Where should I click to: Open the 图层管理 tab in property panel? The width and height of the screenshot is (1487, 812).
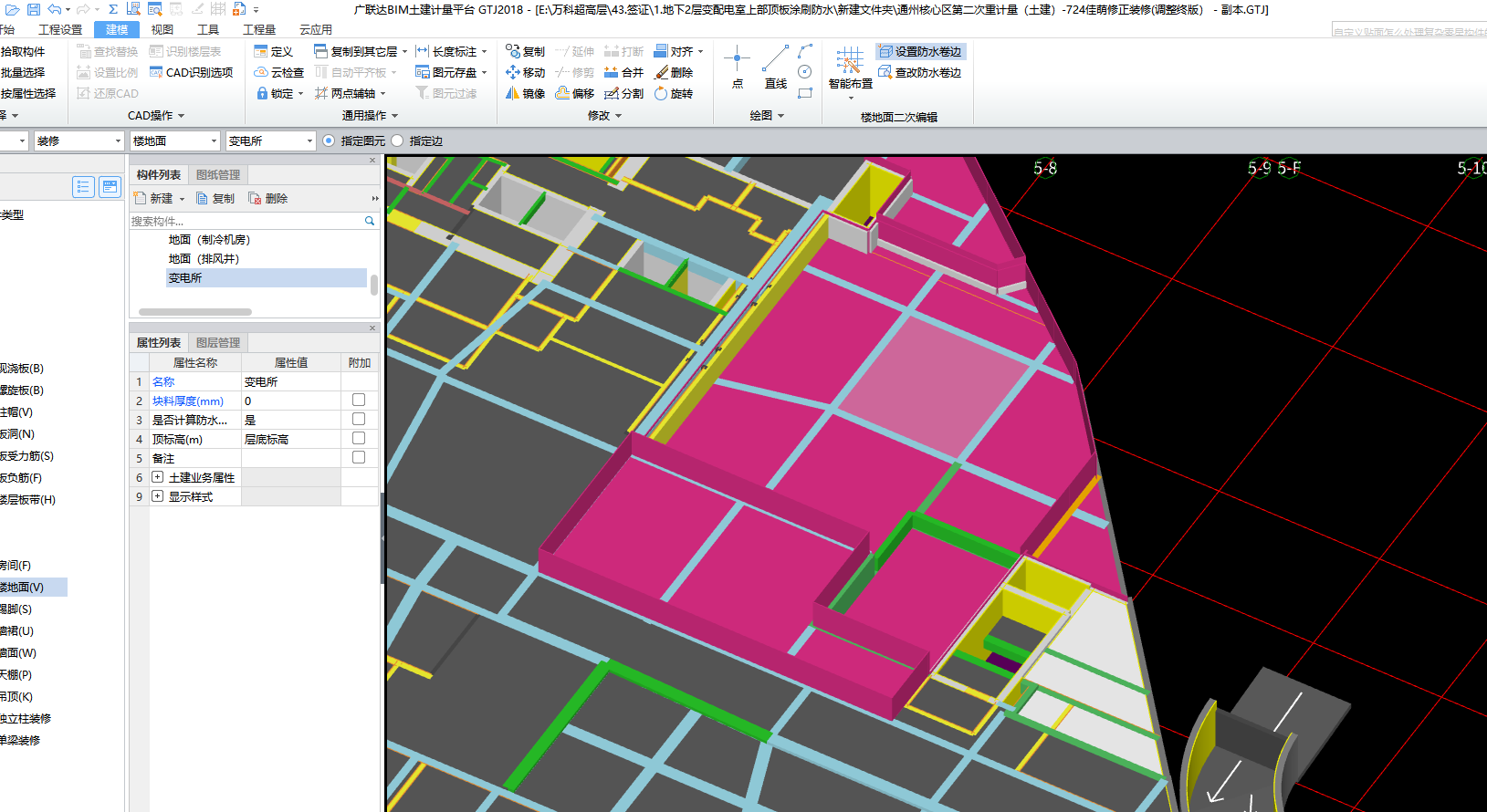[218, 342]
